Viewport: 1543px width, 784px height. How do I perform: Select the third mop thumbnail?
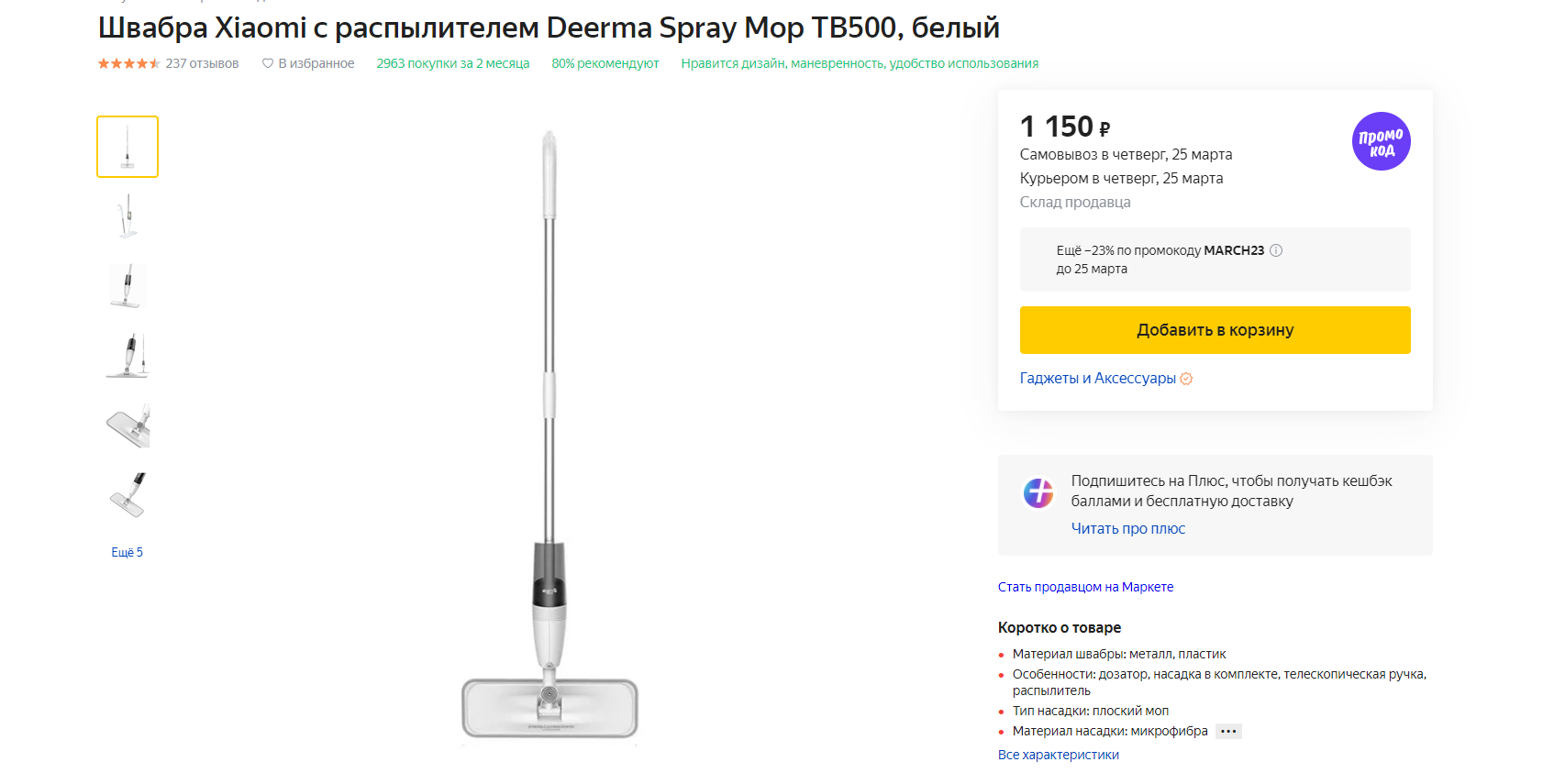coord(128,286)
